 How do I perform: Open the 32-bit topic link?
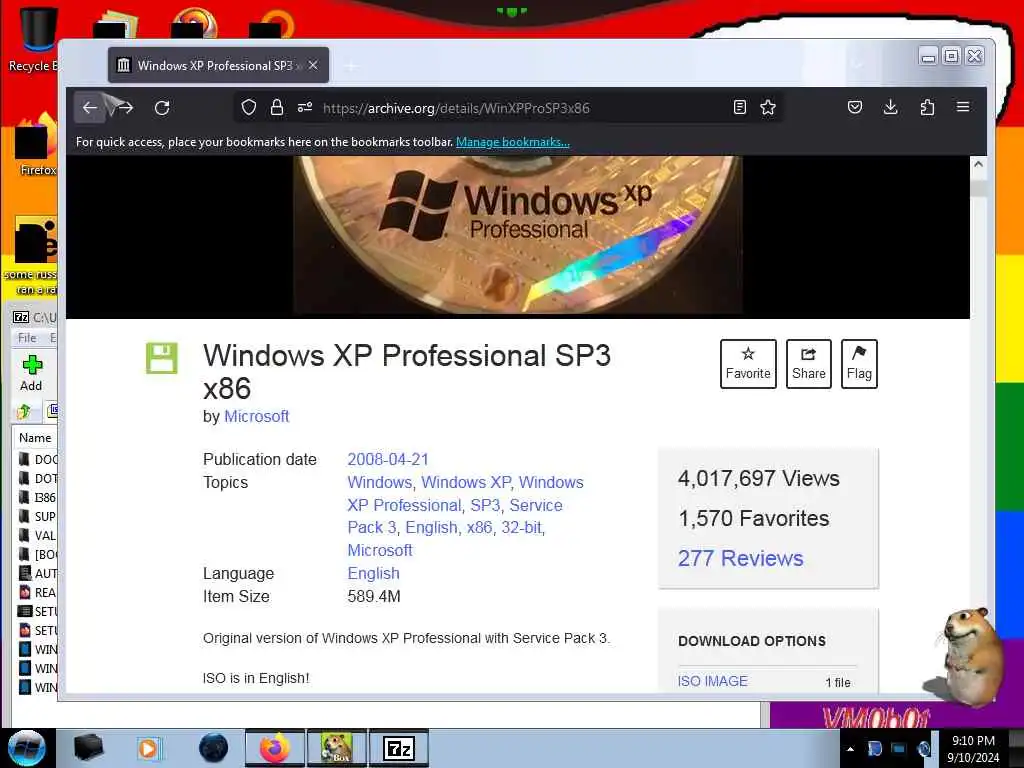click(x=521, y=528)
